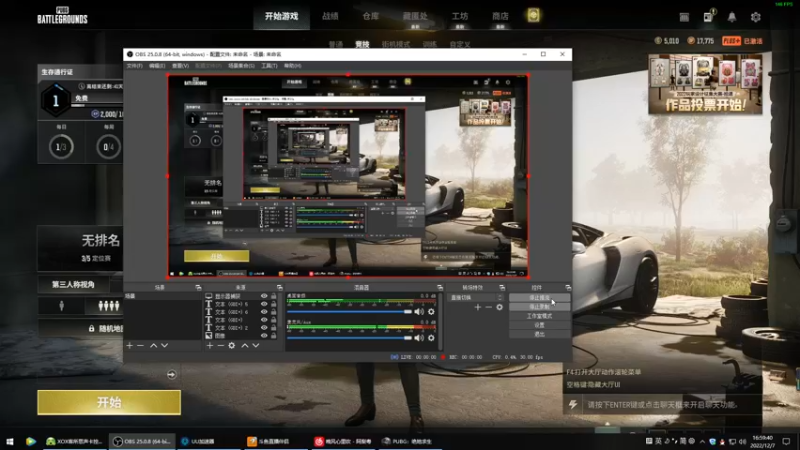The height and width of the screenshot is (450, 800).
Task: Open OBS View menu (查看)
Action: tap(180, 66)
